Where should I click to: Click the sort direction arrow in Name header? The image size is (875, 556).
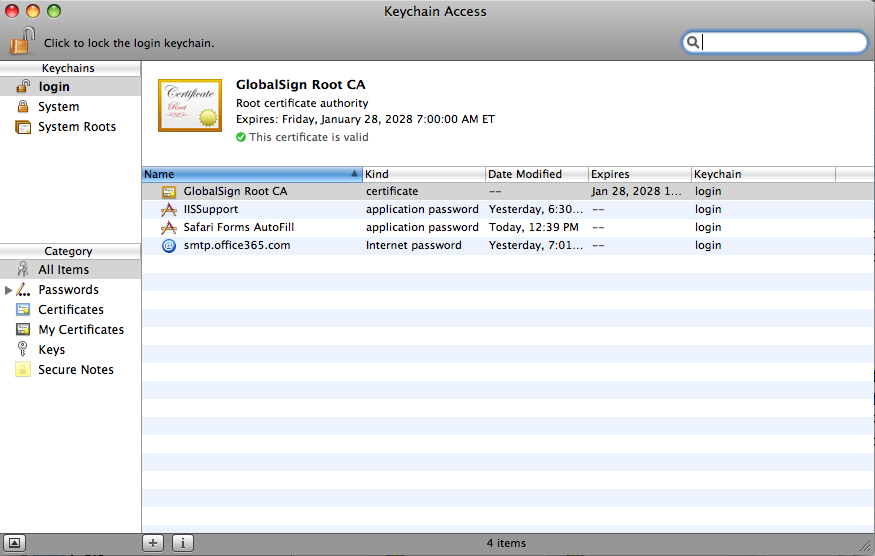tap(354, 174)
